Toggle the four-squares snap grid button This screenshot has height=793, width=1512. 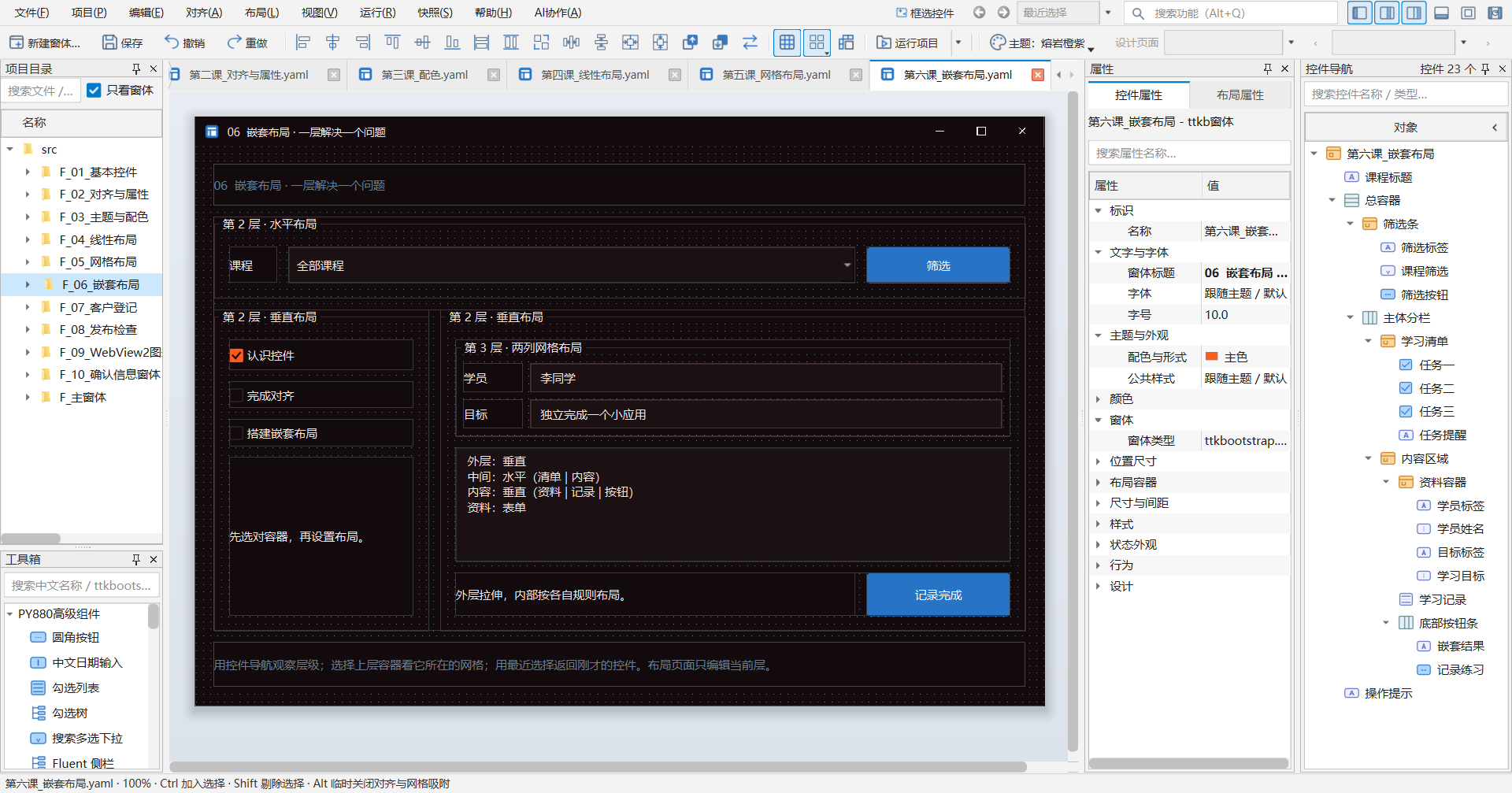817,43
